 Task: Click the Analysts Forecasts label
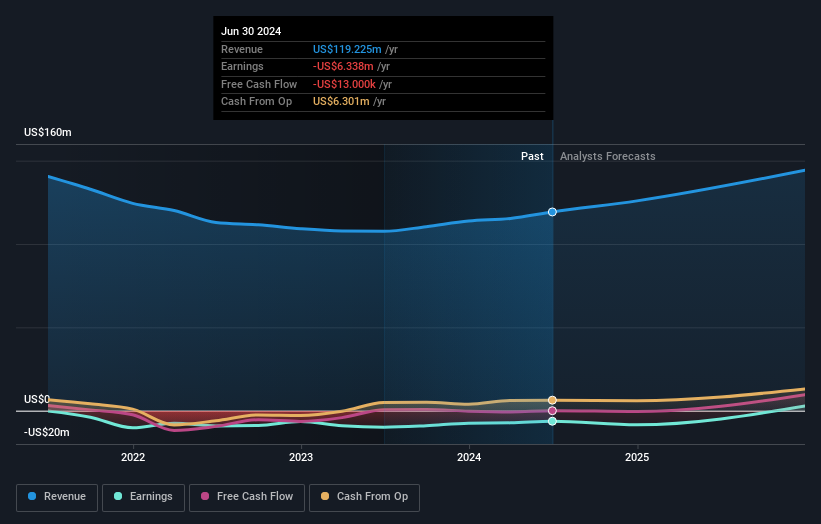click(x=607, y=156)
